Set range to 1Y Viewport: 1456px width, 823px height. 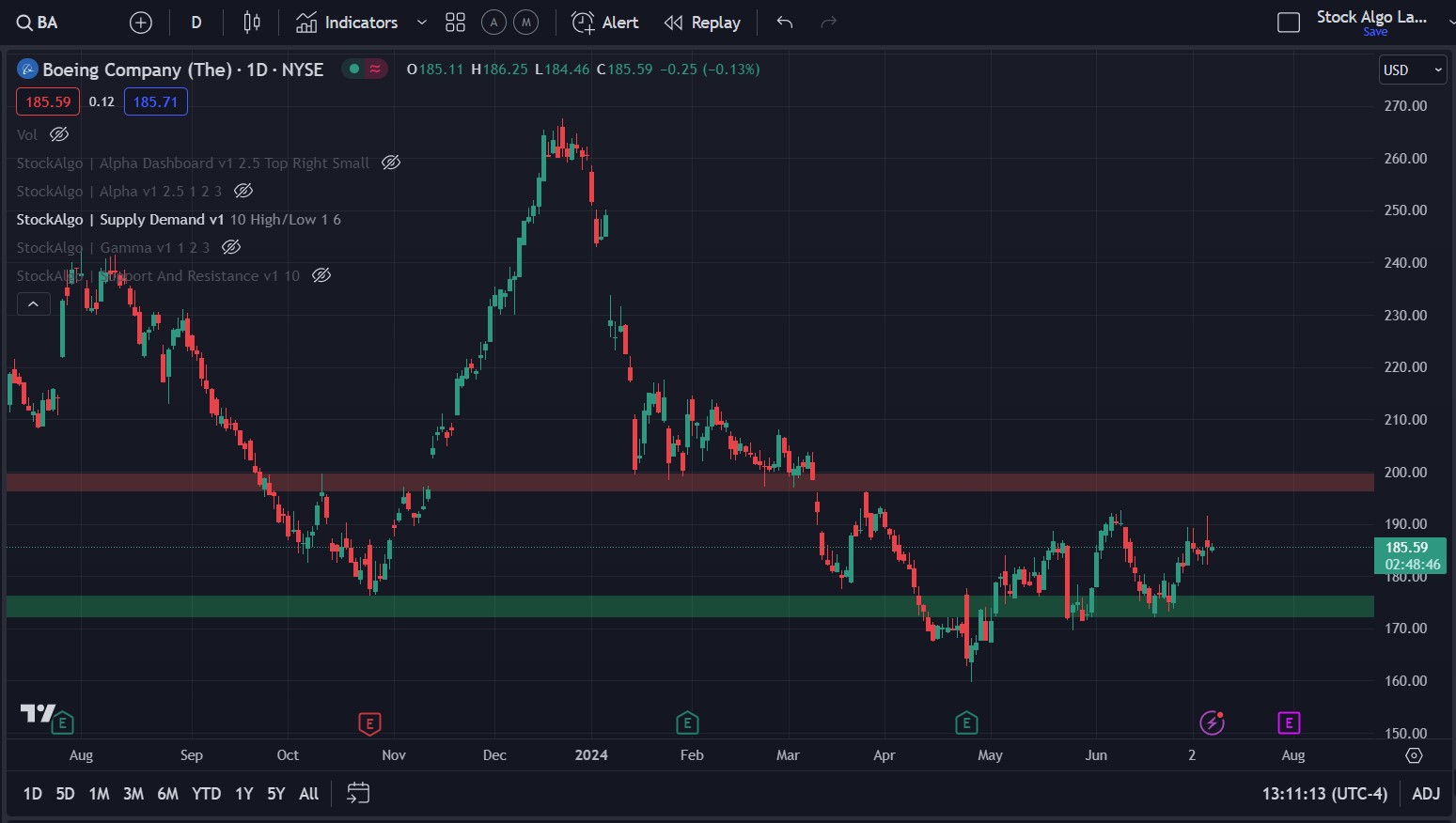pyautogui.click(x=244, y=794)
